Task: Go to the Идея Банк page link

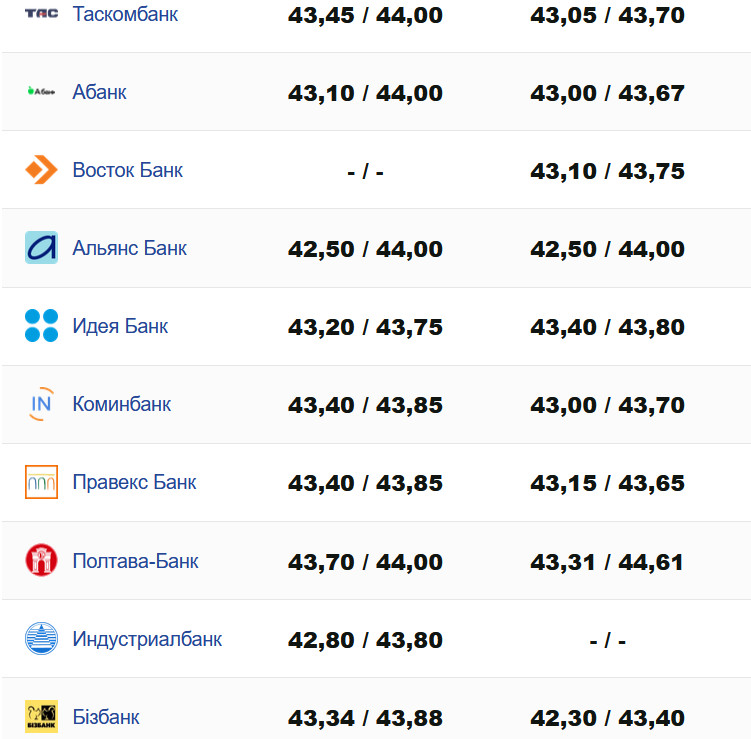Action: [120, 326]
